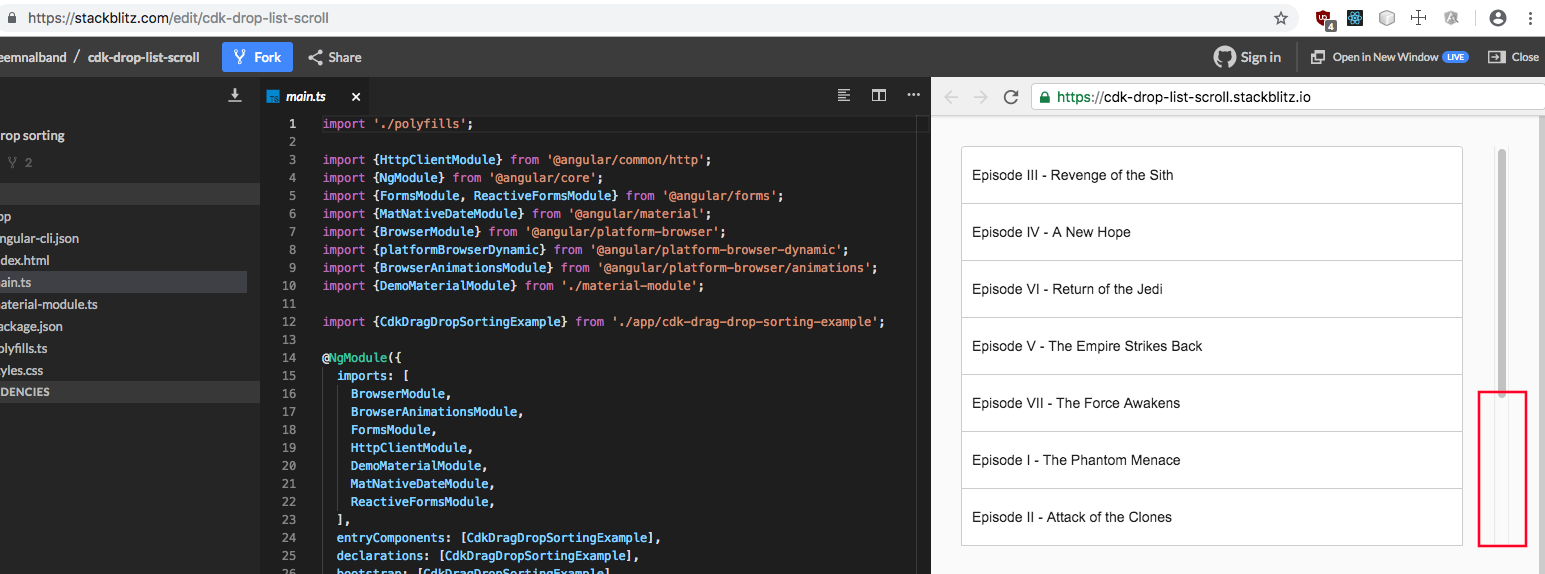Select Episode VII - The Force Awakens
This screenshot has height=574, width=1545.
pos(1212,403)
